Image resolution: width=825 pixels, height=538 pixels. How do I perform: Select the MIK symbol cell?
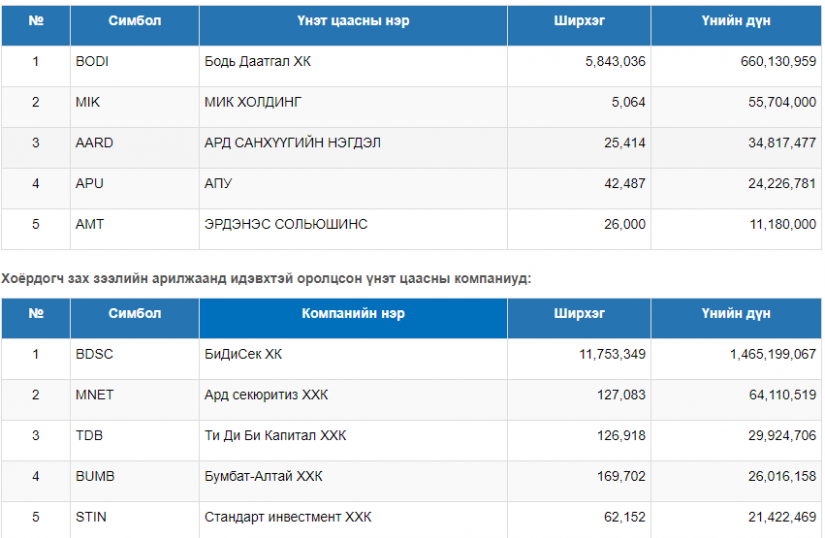(88, 102)
